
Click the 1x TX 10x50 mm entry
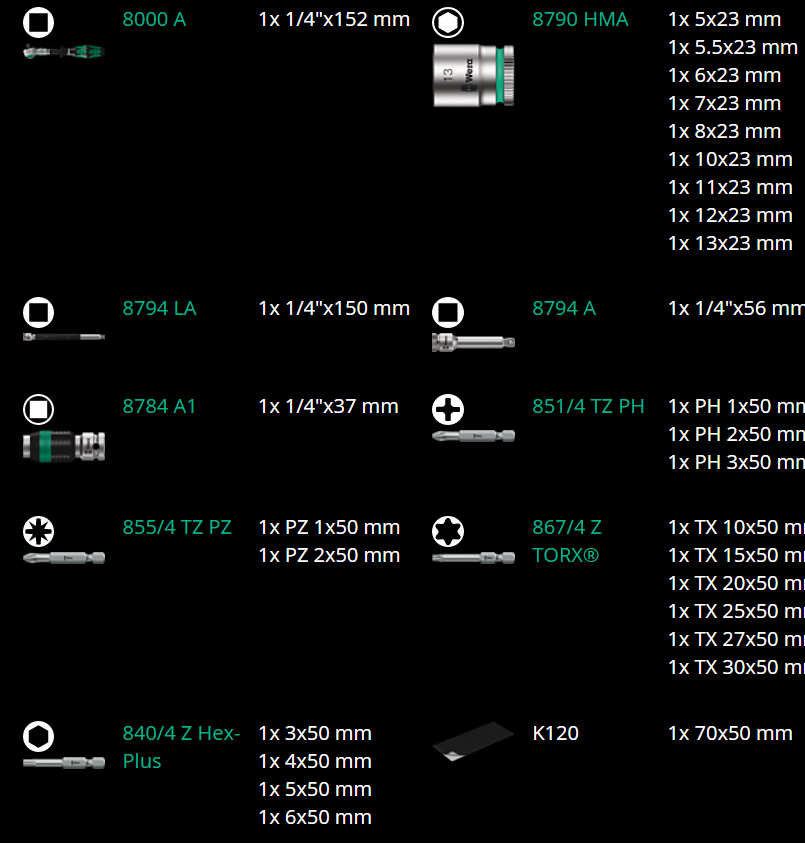pyautogui.click(x=736, y=528)
